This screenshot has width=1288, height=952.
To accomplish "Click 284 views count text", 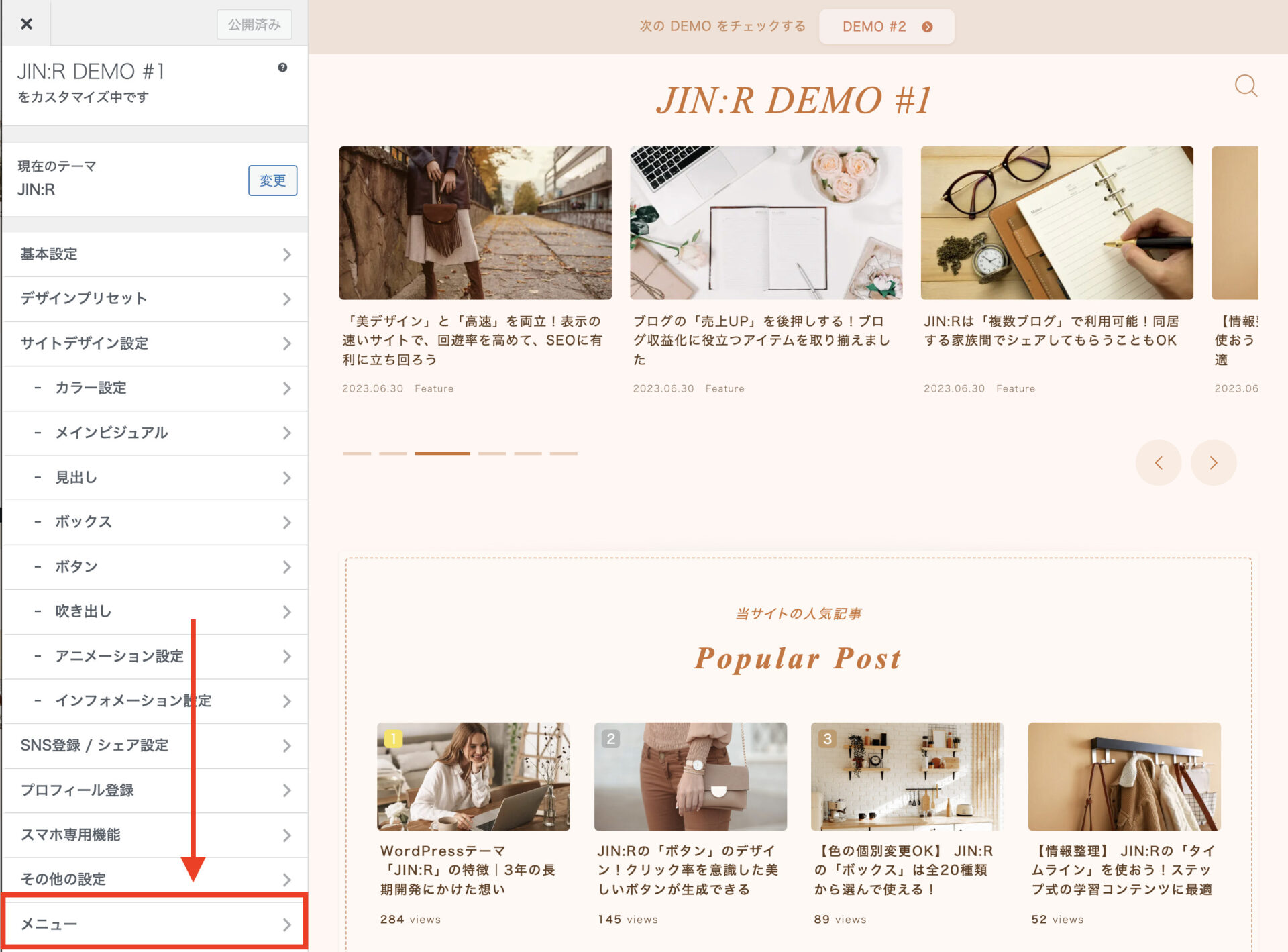I will pos(411,919).
